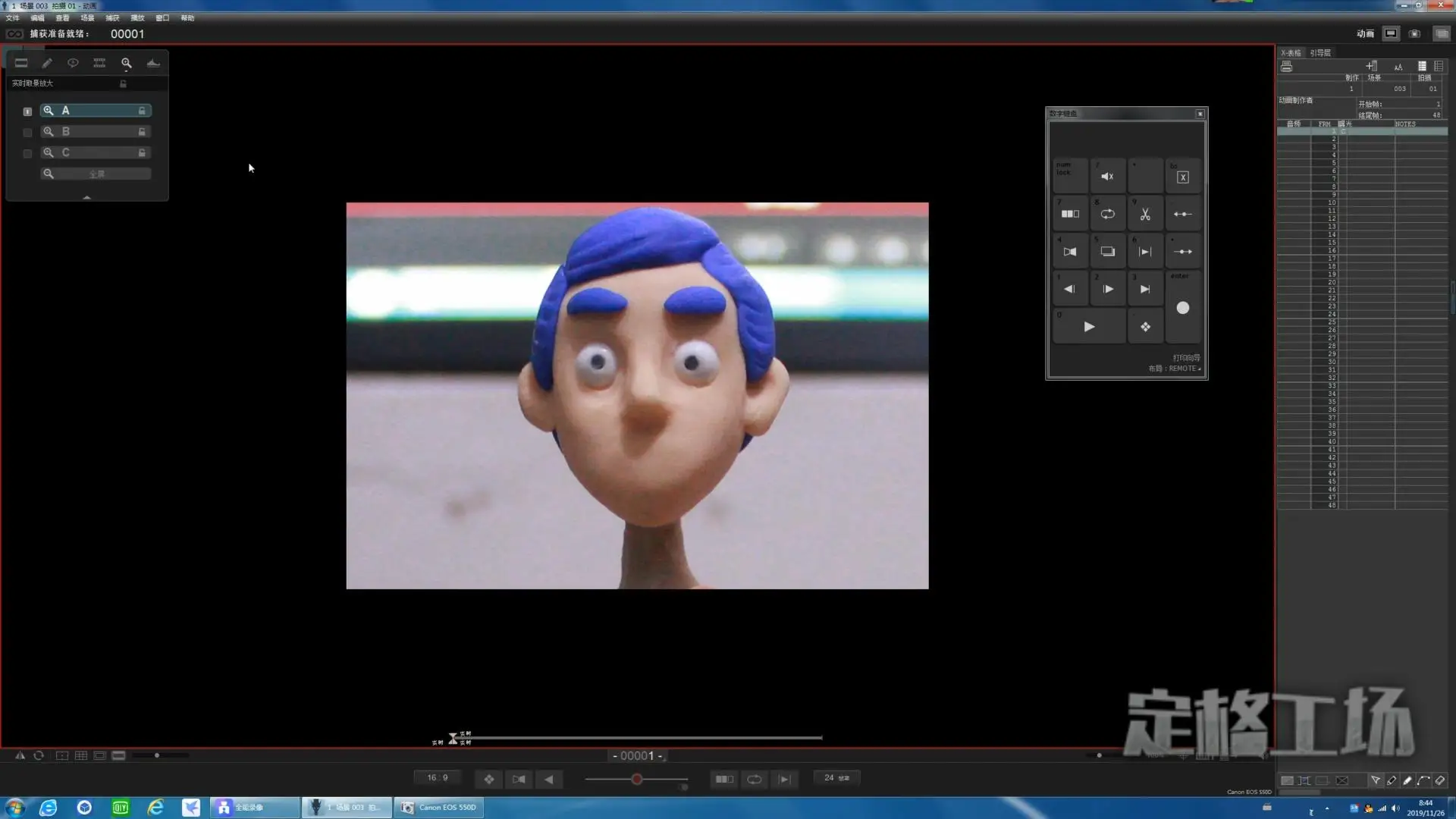This screenshot has height=819, width=1456.
Task: Click the stereo 3D glasses icon
Action: pos(14,34)
